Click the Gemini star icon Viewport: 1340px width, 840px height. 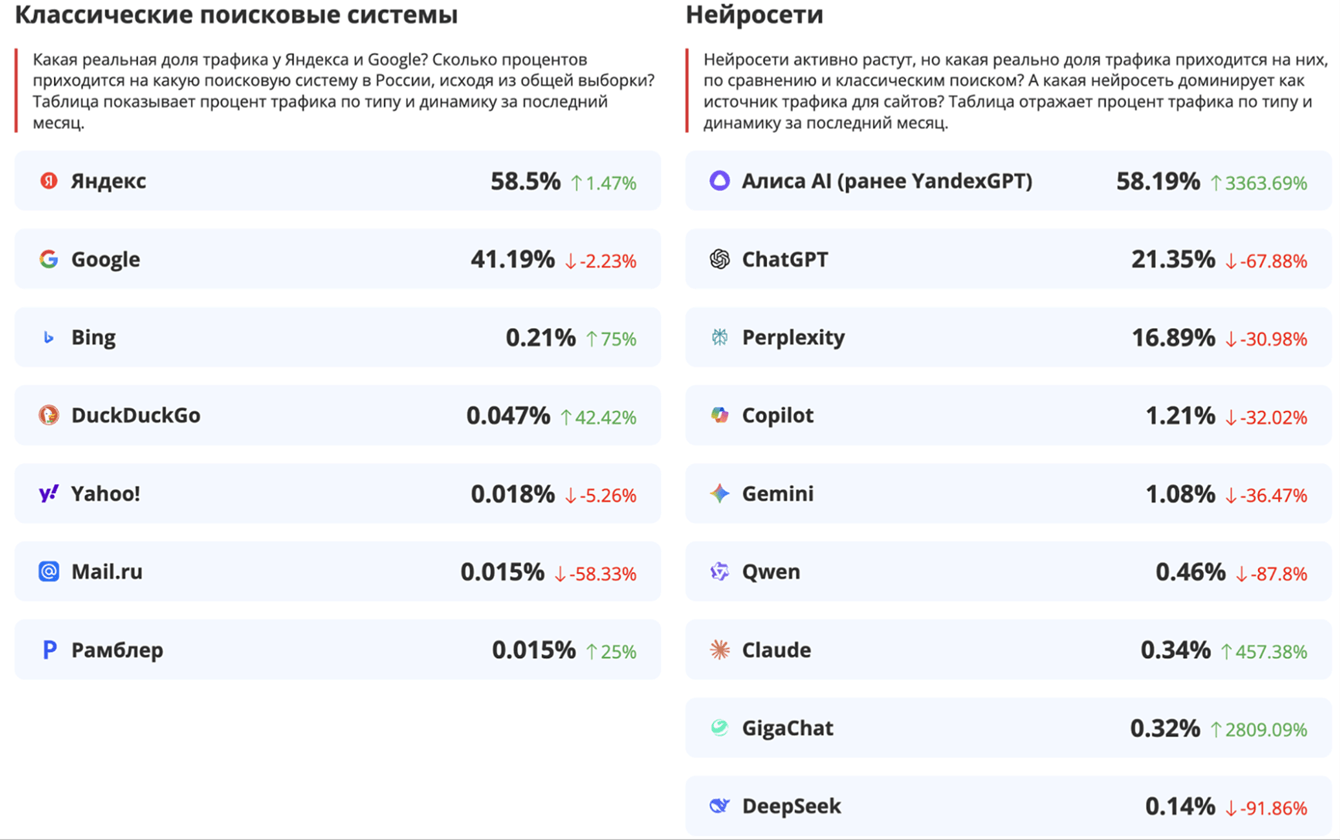pyautogui.click(x=719, y=493)
